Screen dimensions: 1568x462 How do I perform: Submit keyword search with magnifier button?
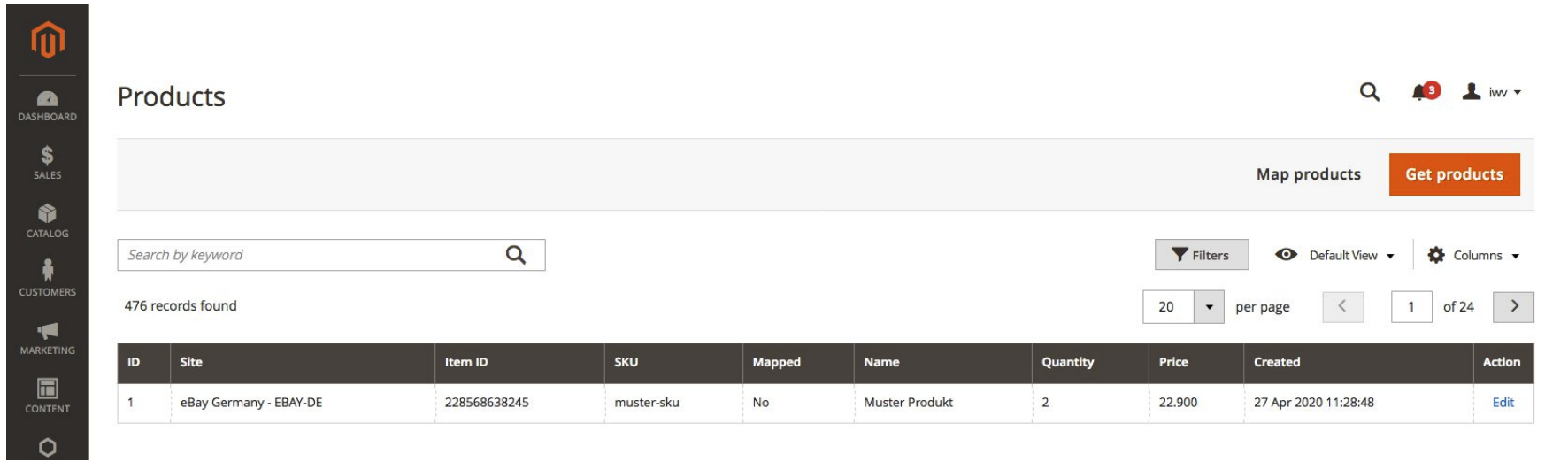pyautogui.click(x=516, y=256)
